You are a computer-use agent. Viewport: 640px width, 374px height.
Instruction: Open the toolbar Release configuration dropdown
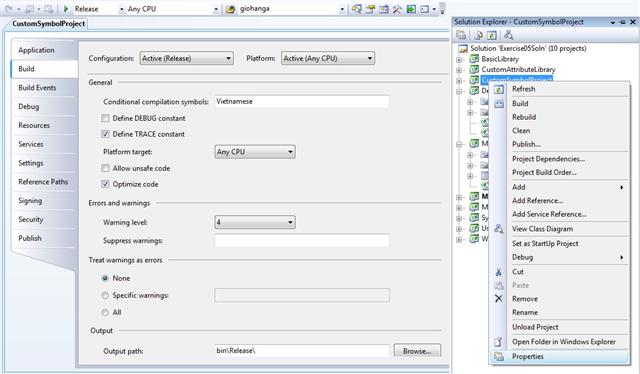[x=122, y=9]
